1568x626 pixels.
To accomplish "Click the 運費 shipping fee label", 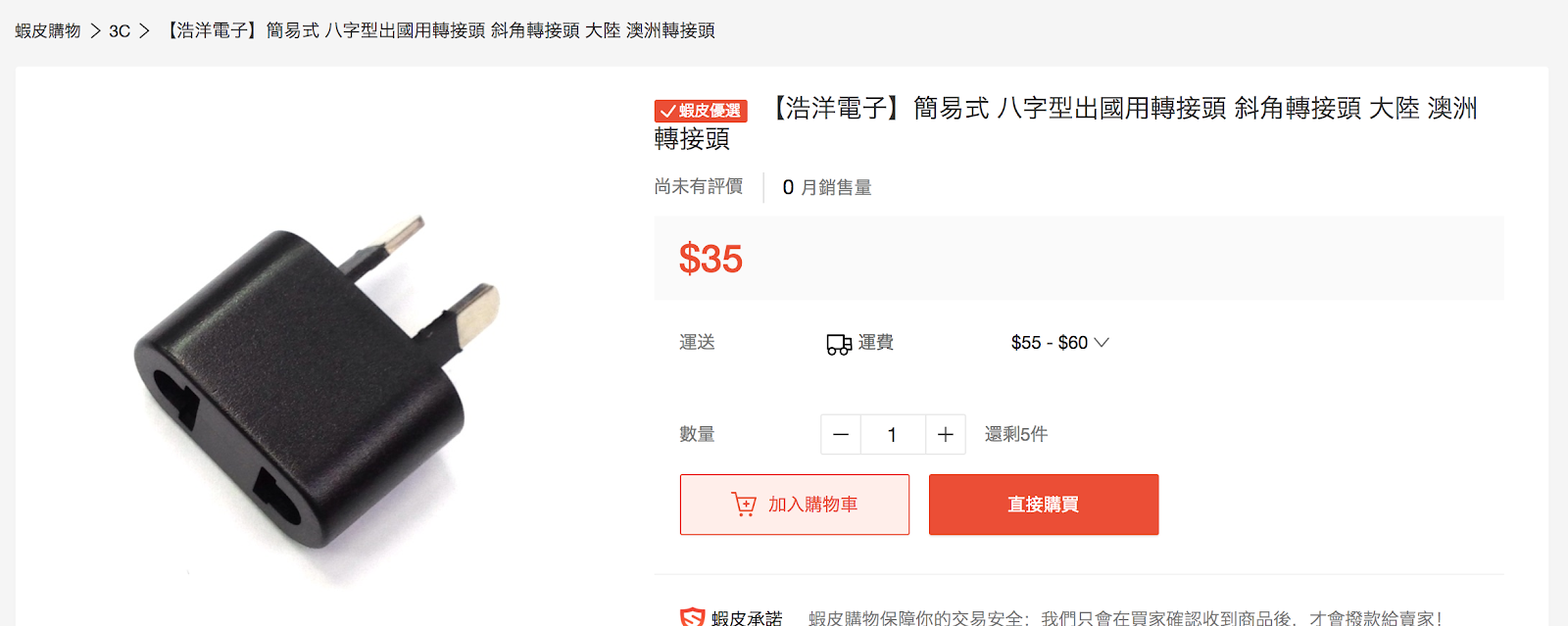I will click(x=876, y=343).
